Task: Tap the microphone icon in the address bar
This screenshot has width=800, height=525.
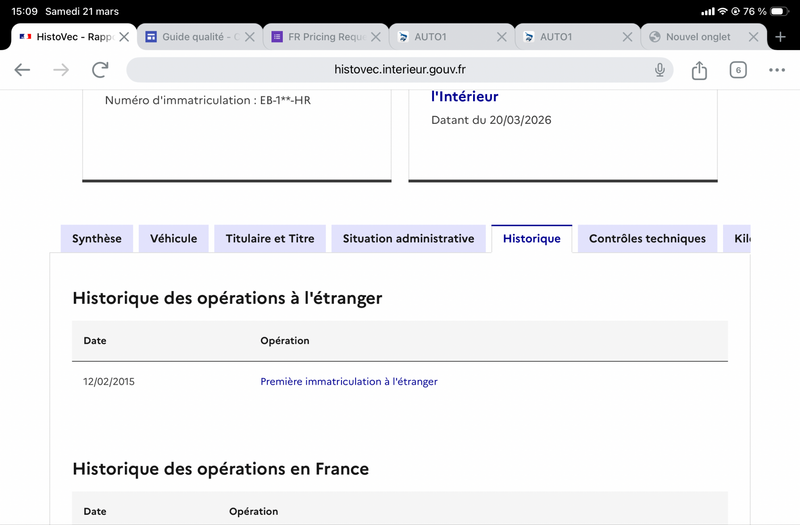Action: (660, 70)
